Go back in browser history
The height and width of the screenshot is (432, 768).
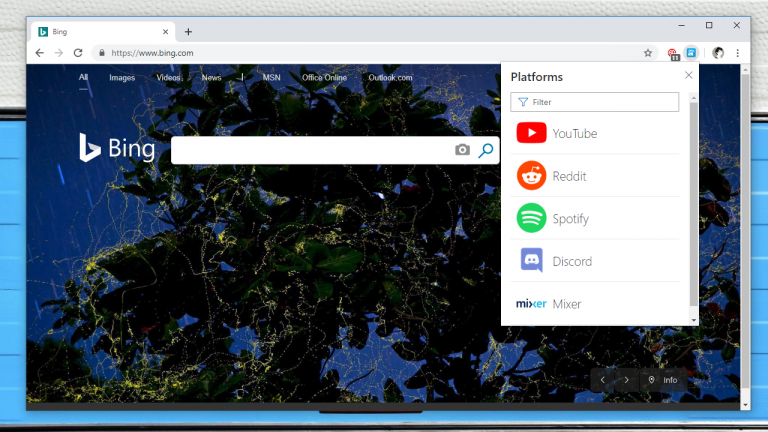40,53
